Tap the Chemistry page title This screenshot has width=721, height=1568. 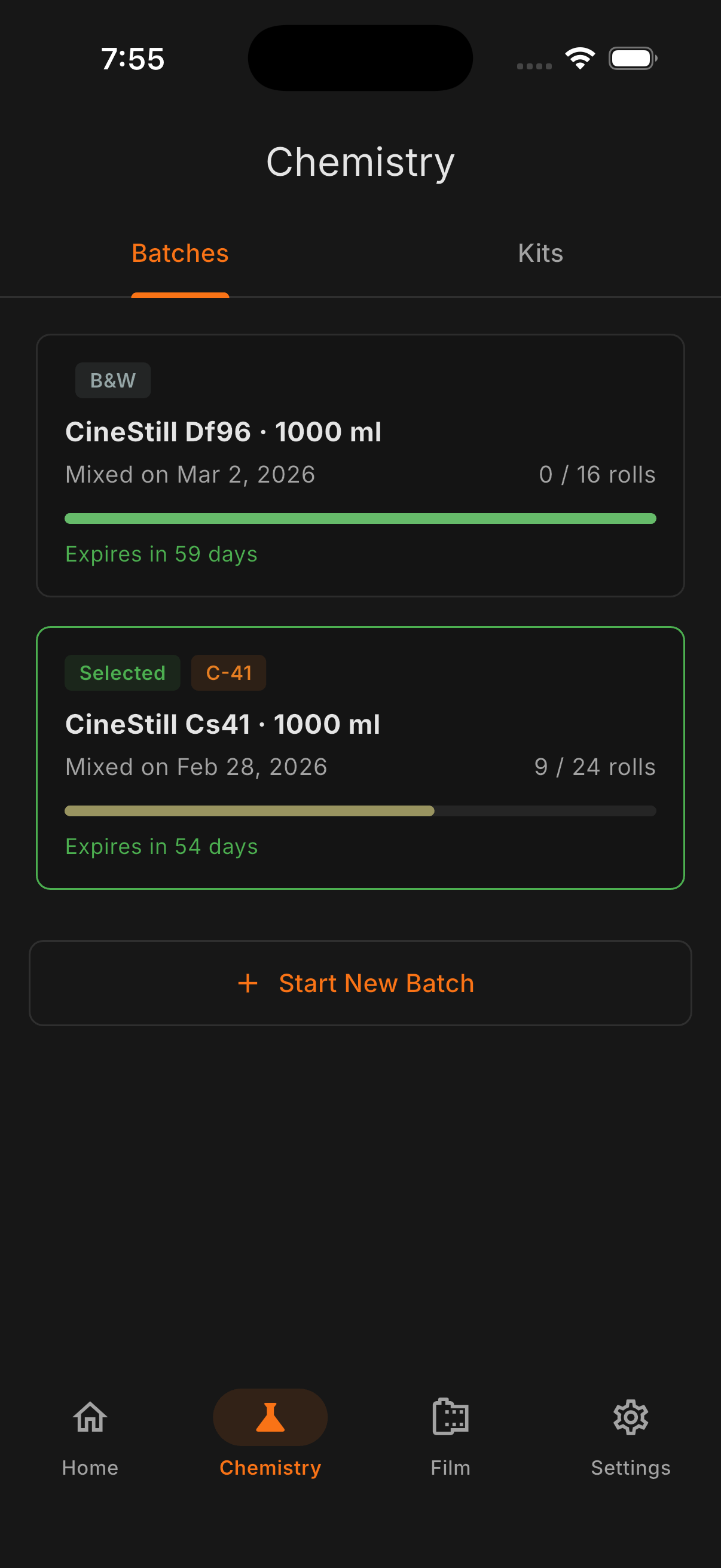[x=360, y=162]
